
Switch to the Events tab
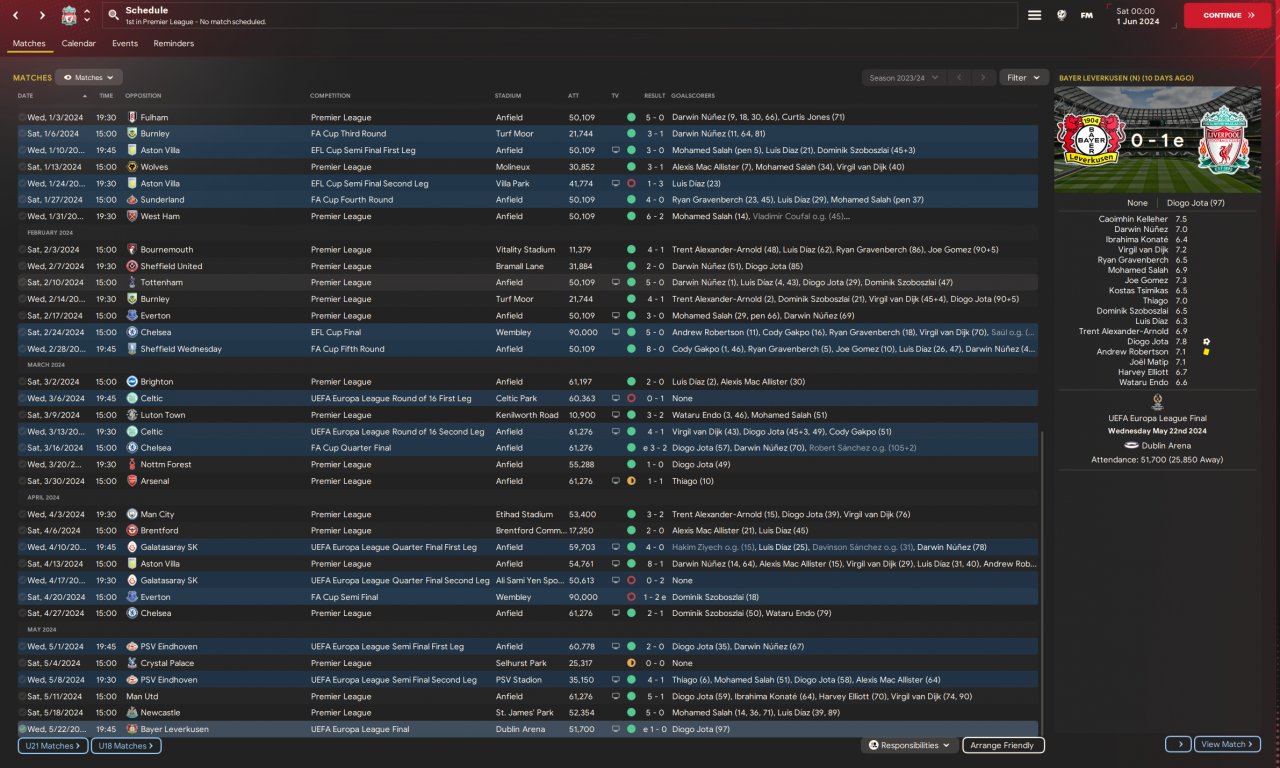(125, 44)
